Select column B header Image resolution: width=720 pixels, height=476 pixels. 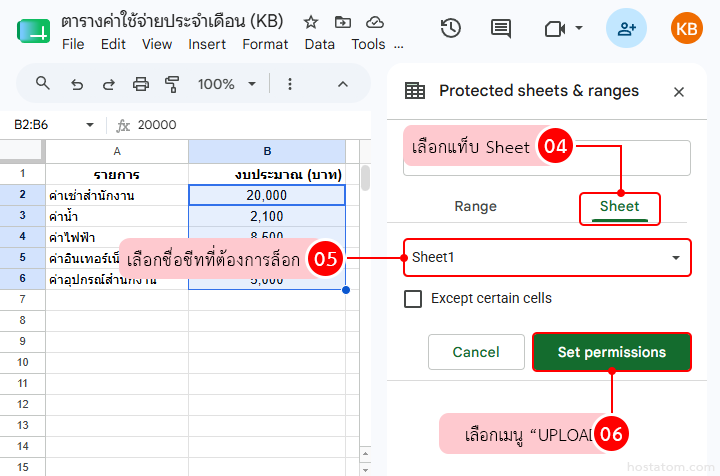(267, 151)
